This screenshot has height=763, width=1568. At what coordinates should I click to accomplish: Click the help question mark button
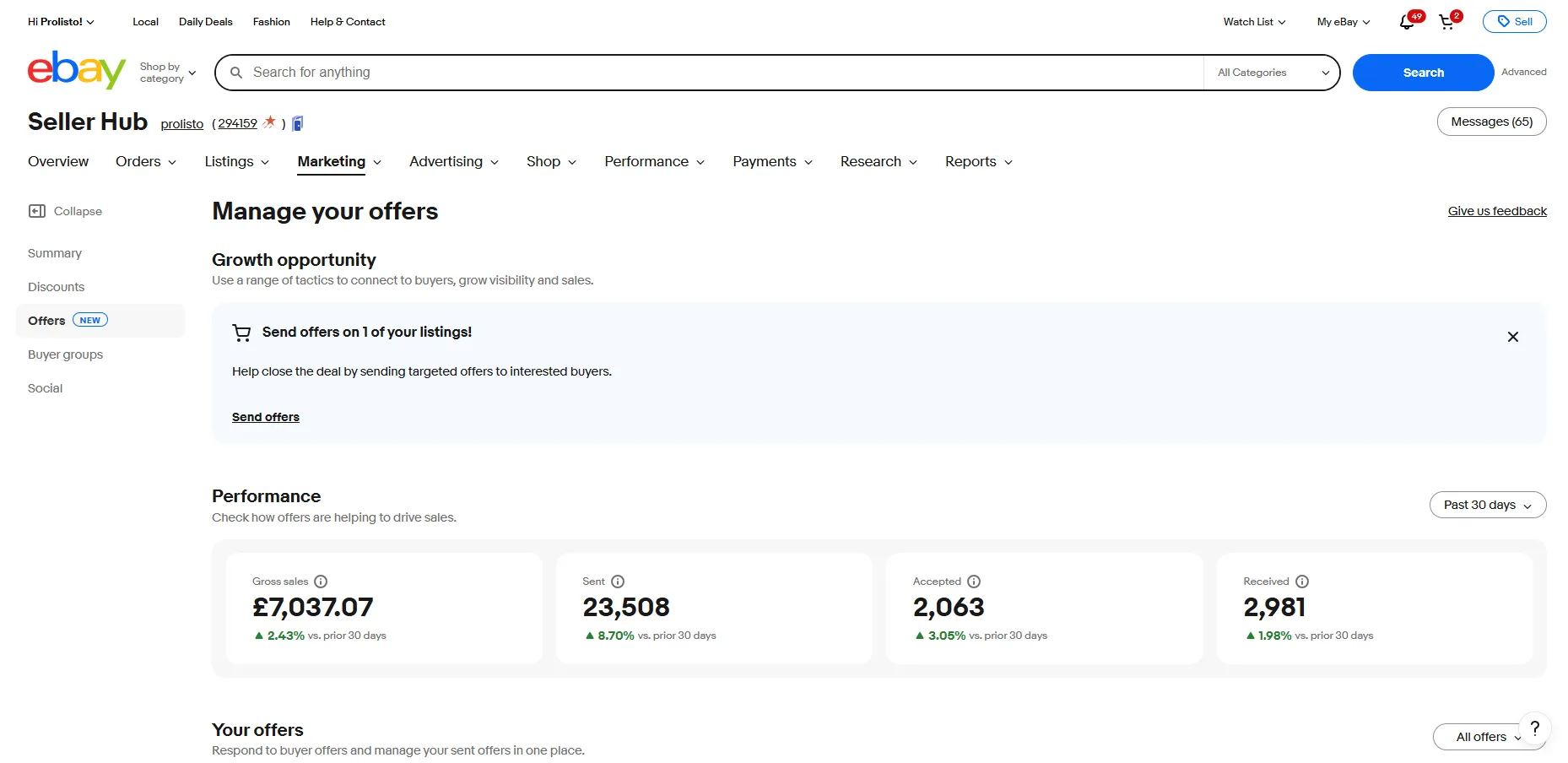1535,728
